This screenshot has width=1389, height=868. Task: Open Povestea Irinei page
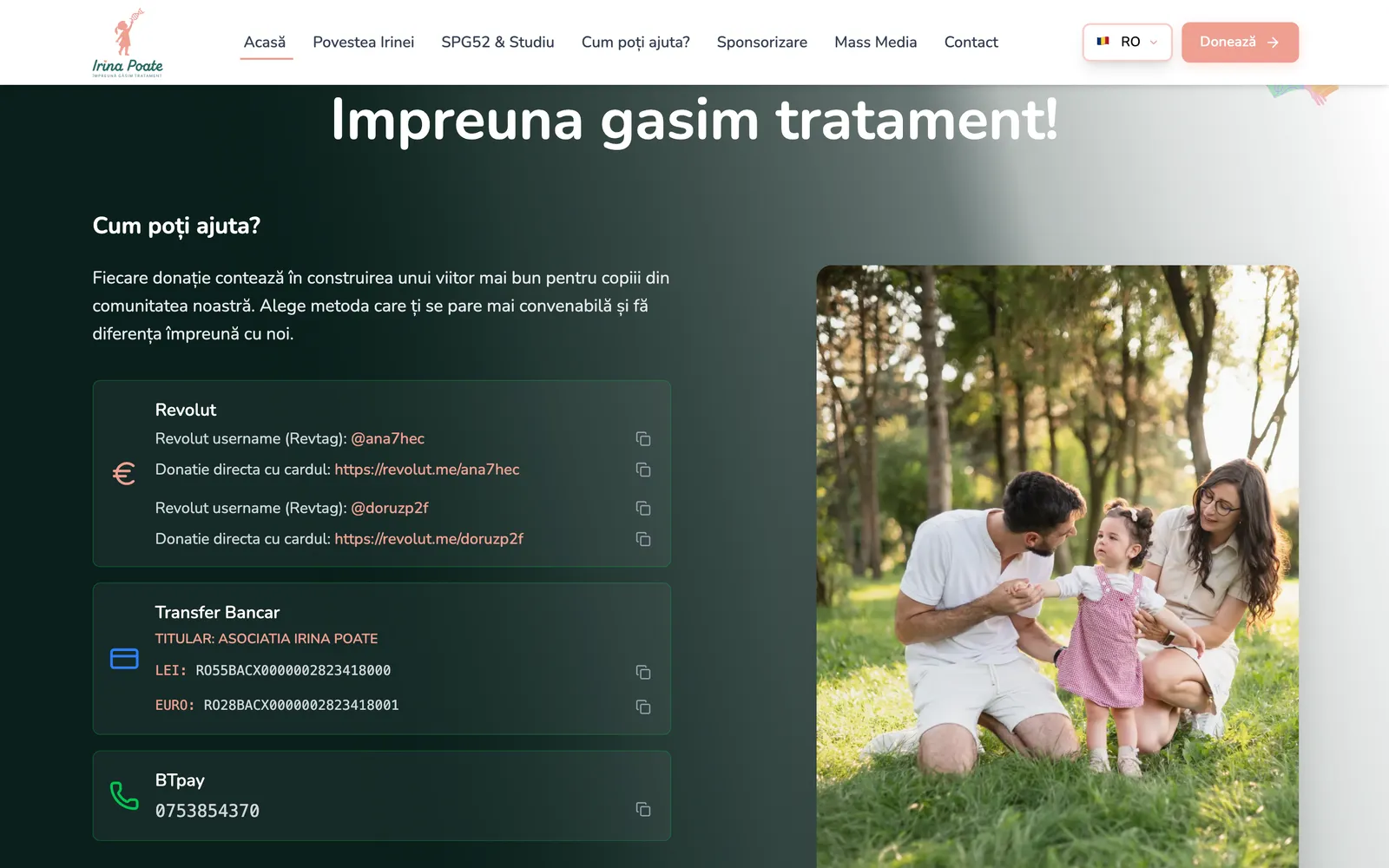click(x=363, y=42)
